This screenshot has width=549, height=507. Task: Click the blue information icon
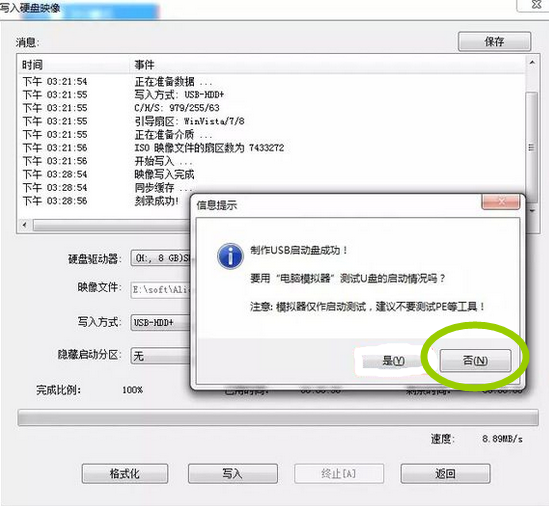(230, 256)
